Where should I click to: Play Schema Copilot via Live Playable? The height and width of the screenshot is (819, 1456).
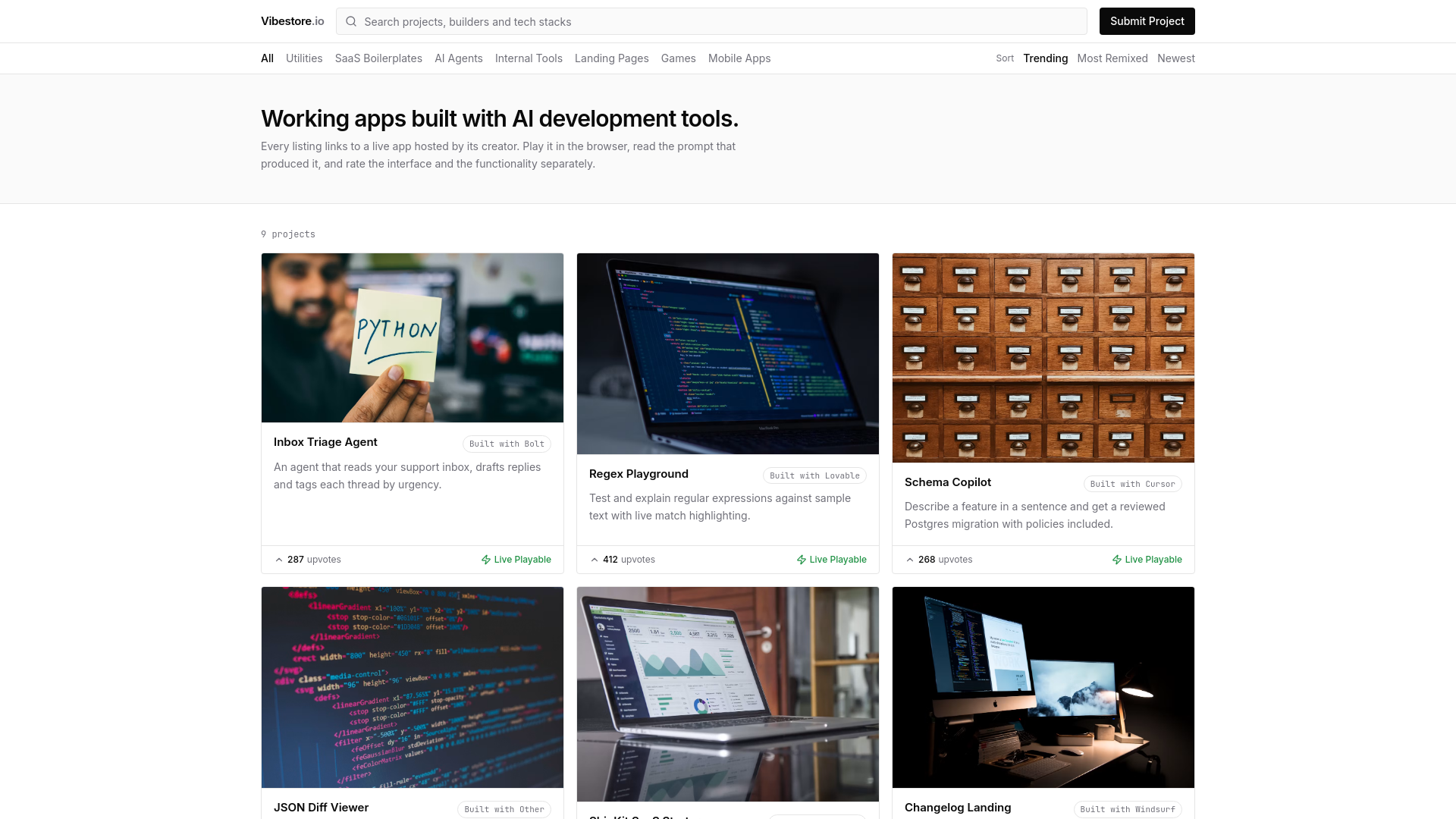(1147, 560)
